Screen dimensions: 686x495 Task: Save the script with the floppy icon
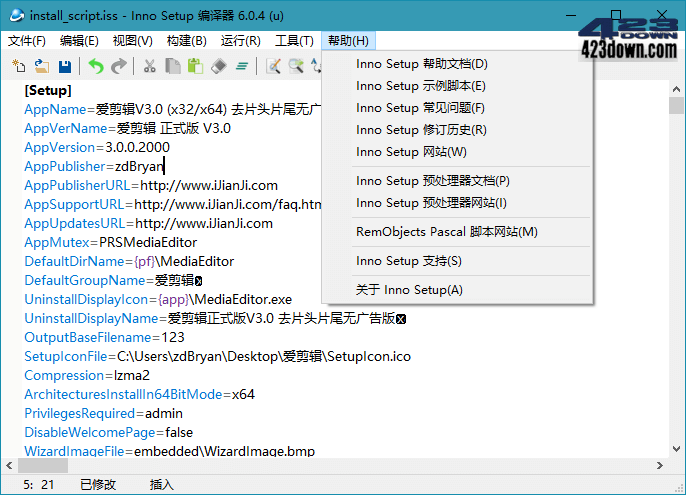[x=65, y=66]
